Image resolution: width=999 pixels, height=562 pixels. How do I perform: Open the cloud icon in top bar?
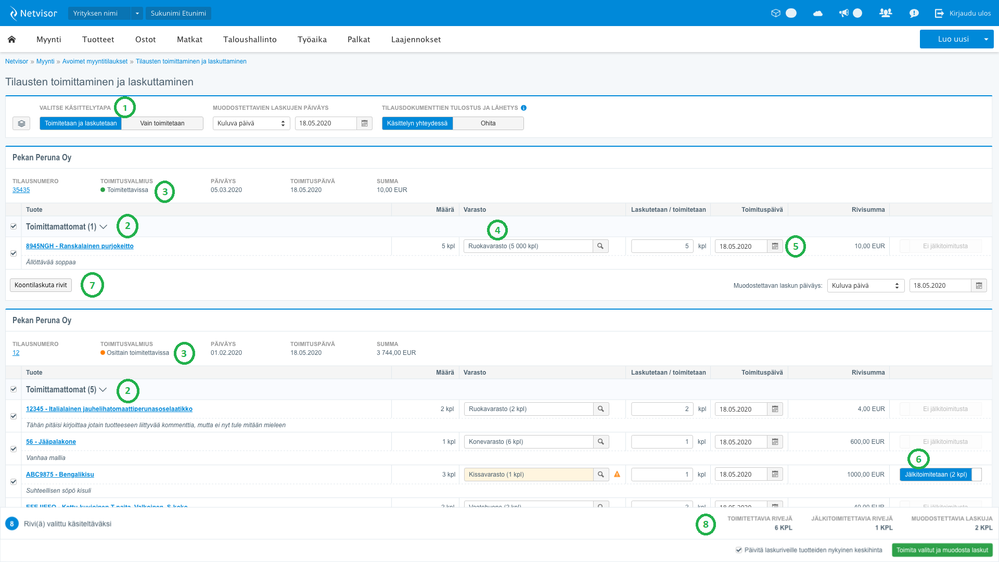818,13
